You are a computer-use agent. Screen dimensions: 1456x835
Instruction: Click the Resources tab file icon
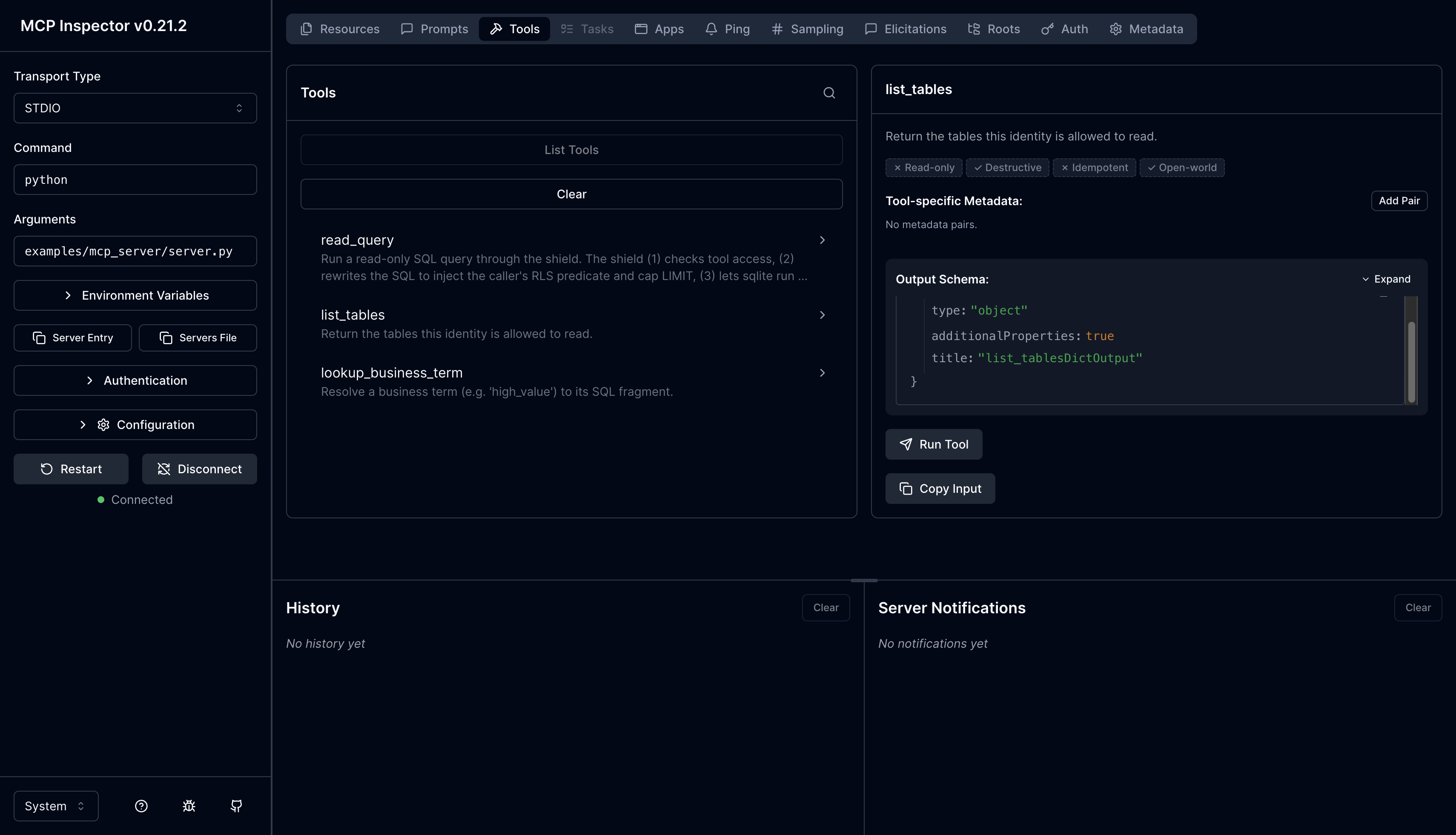(307, 29)
